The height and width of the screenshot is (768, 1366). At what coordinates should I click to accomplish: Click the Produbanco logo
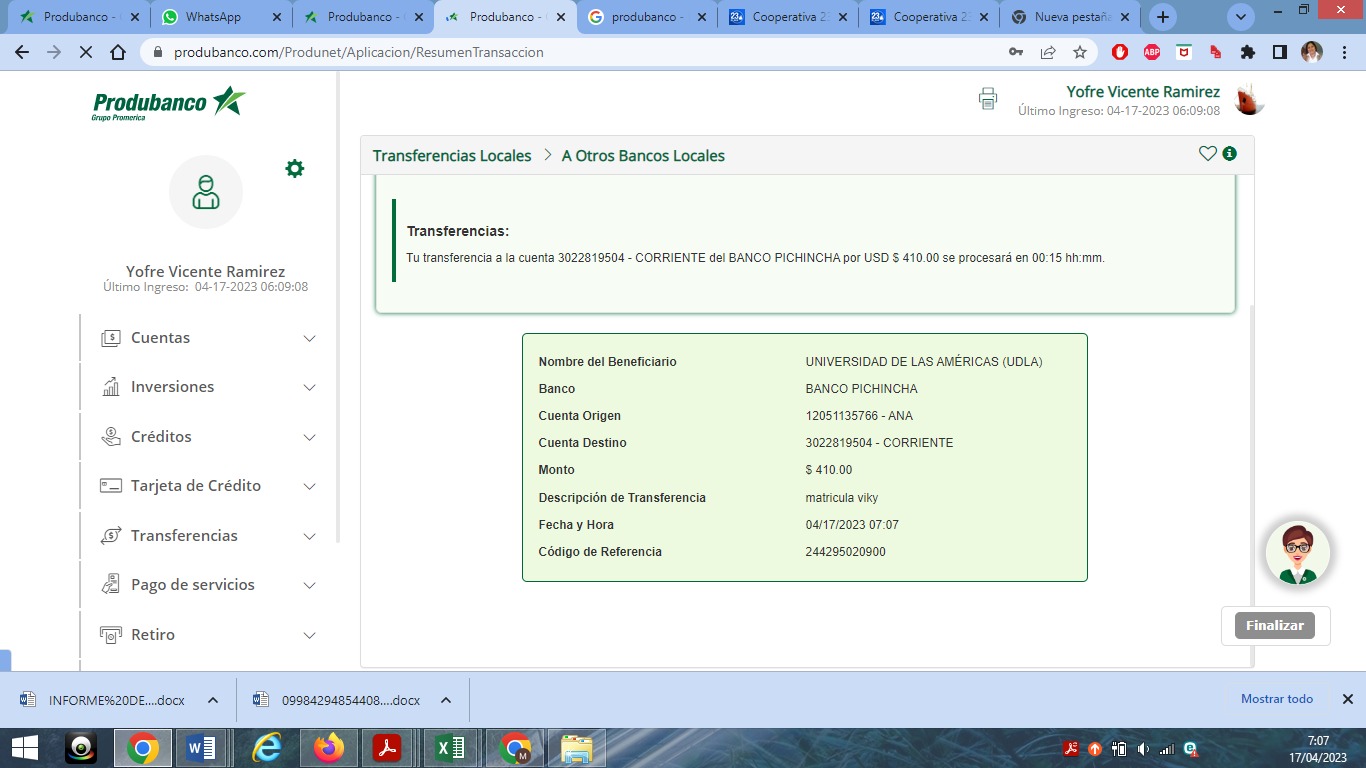point(169,103)
